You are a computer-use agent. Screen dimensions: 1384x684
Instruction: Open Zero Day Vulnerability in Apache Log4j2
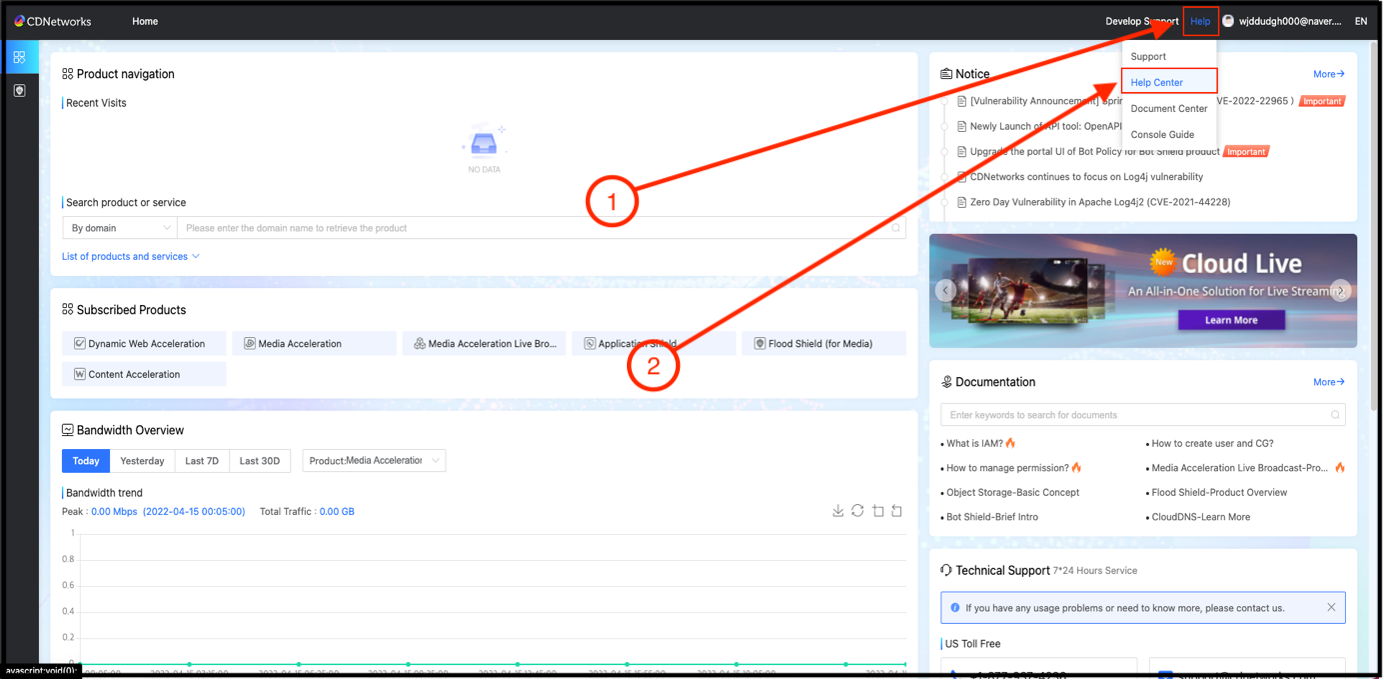tap(1100, 202)
